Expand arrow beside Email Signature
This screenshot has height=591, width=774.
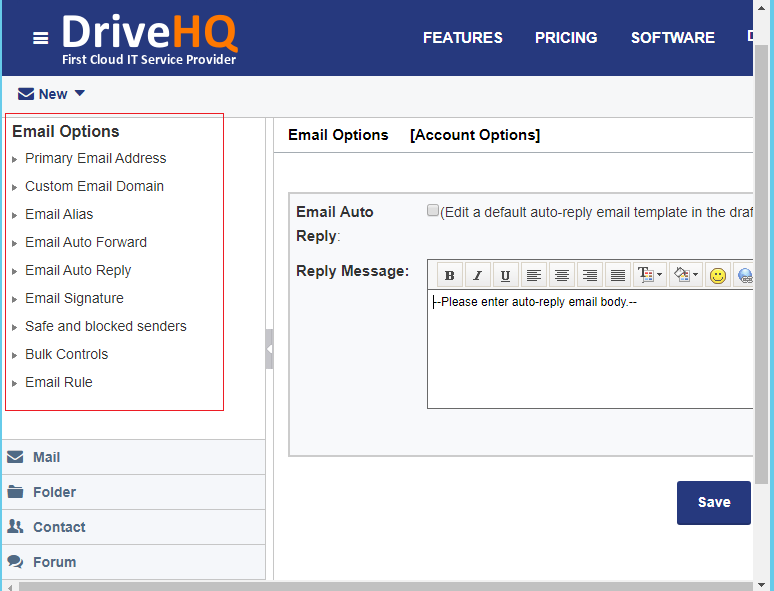(14, 300)
